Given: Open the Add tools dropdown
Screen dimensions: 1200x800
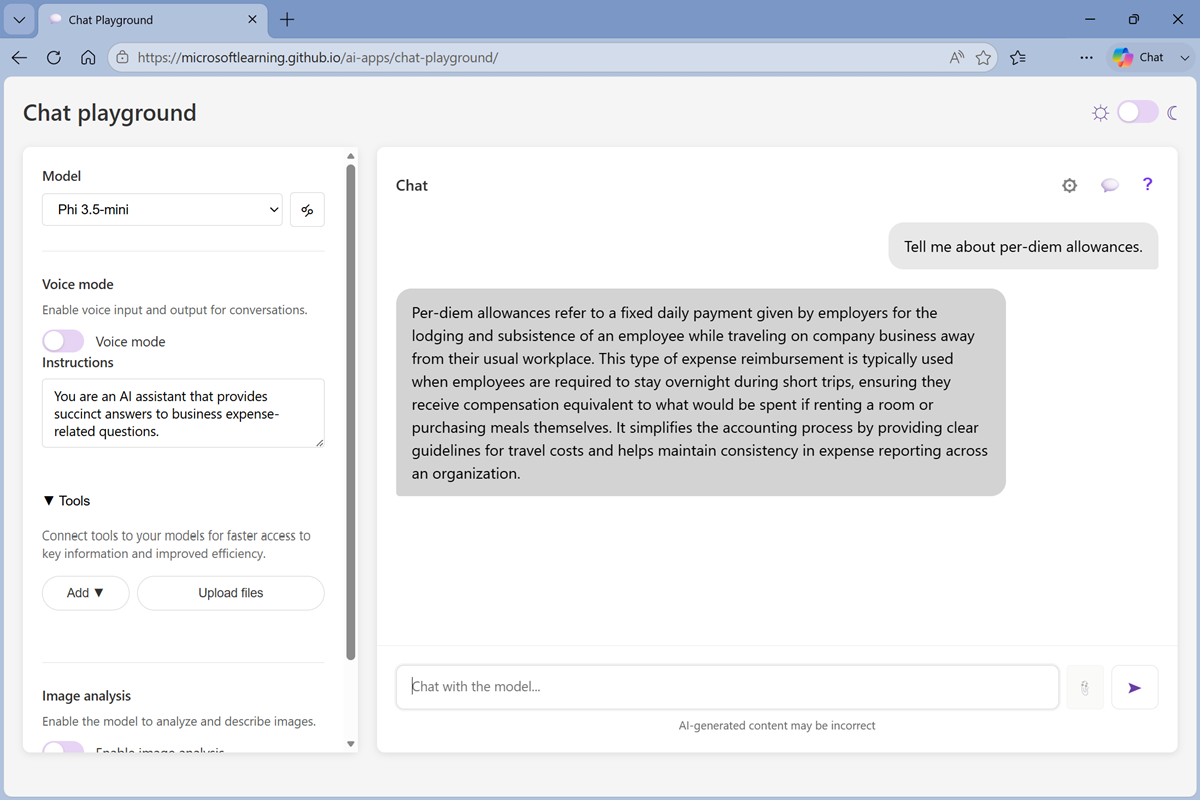Looking at the screenshot, I should pos(86,593).
